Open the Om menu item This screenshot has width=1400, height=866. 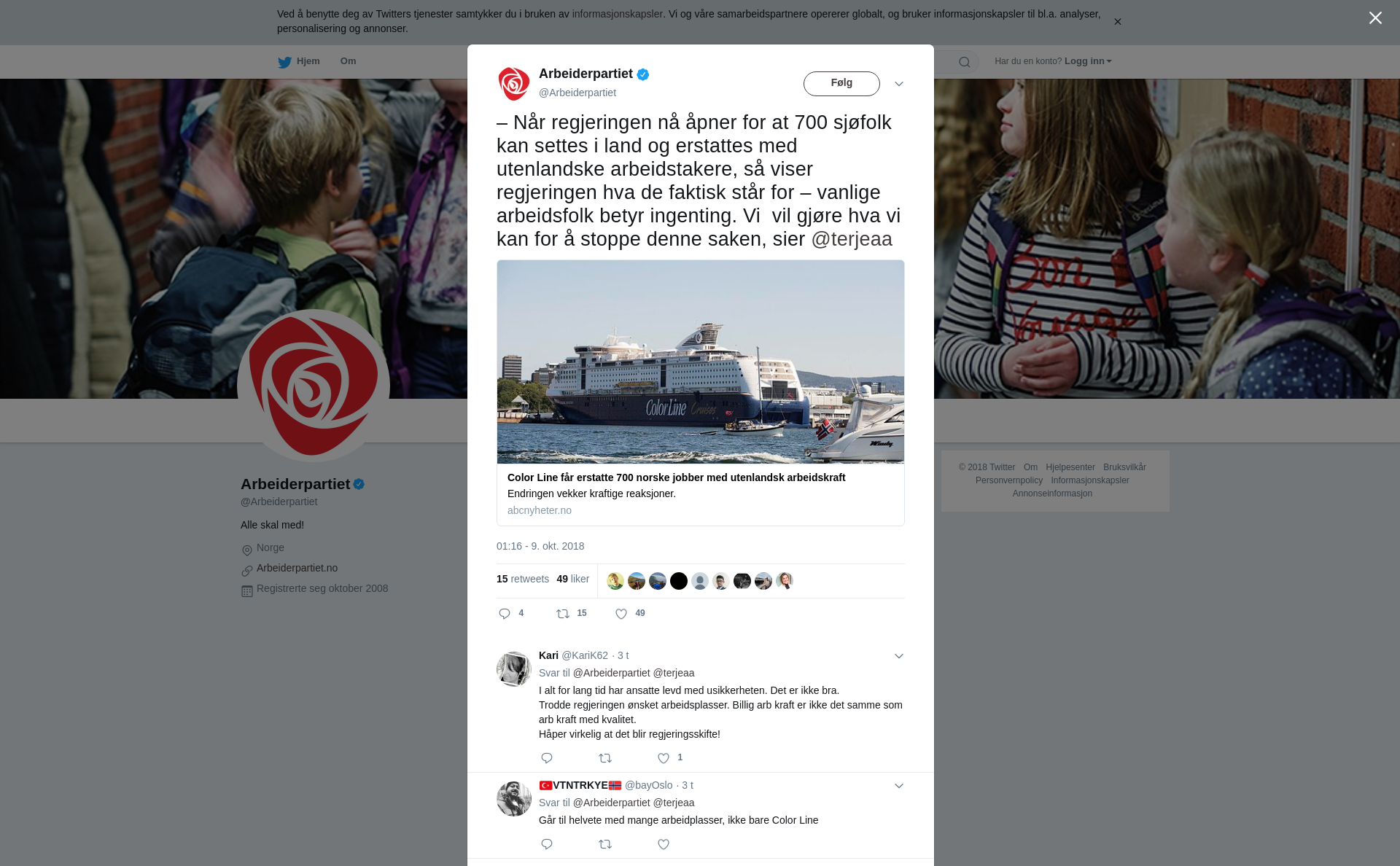(x=348, y=61)
